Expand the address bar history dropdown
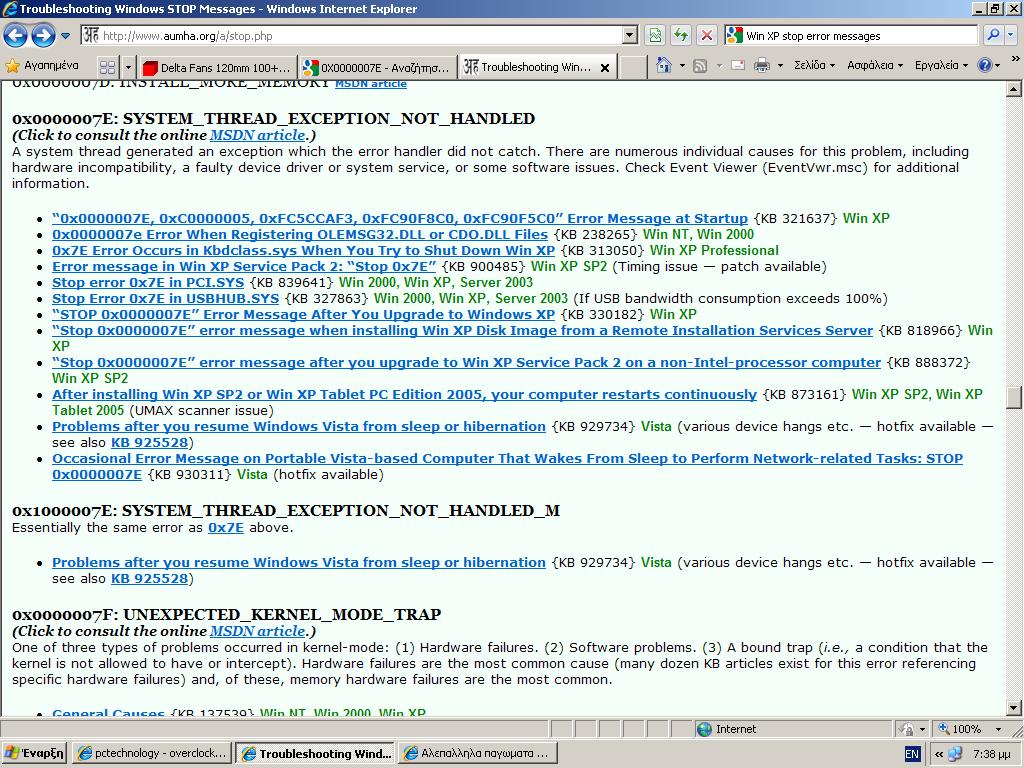 pos(630,35)
